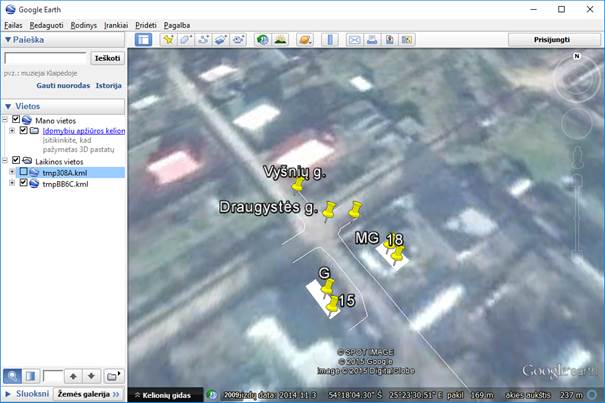Screen dimensions: 605x403
Task: Expand the Kelionių gidas tour guide
Action: click(x=163, y=395)
